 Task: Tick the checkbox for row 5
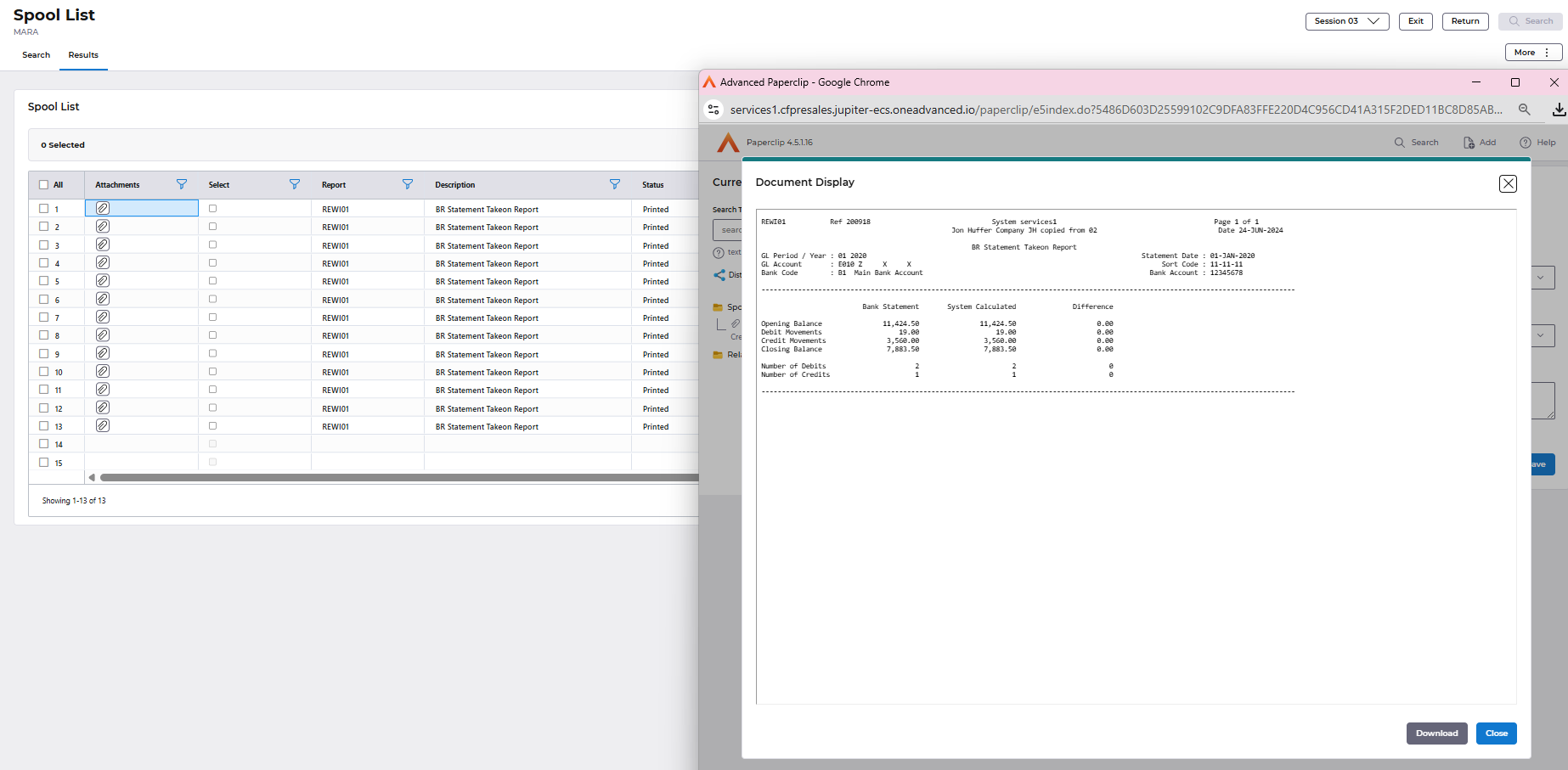click(44, 281)
